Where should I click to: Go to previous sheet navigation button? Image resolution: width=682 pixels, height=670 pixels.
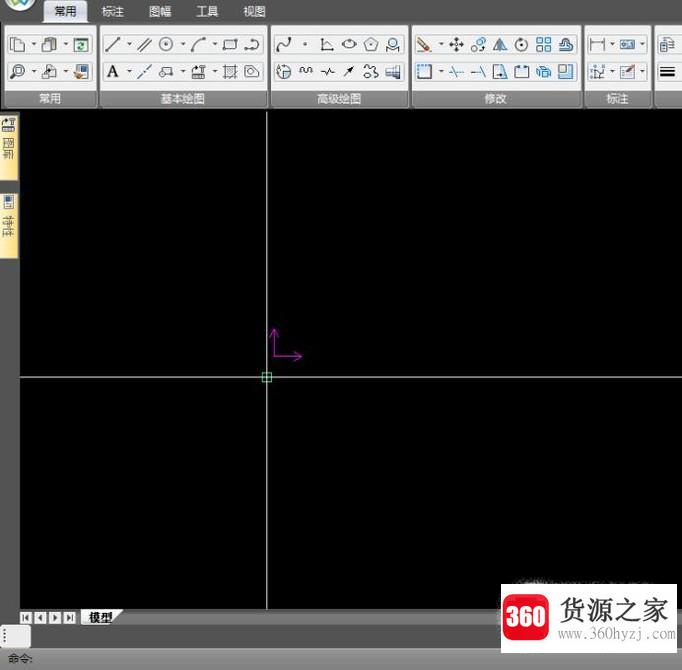(40, 618)
